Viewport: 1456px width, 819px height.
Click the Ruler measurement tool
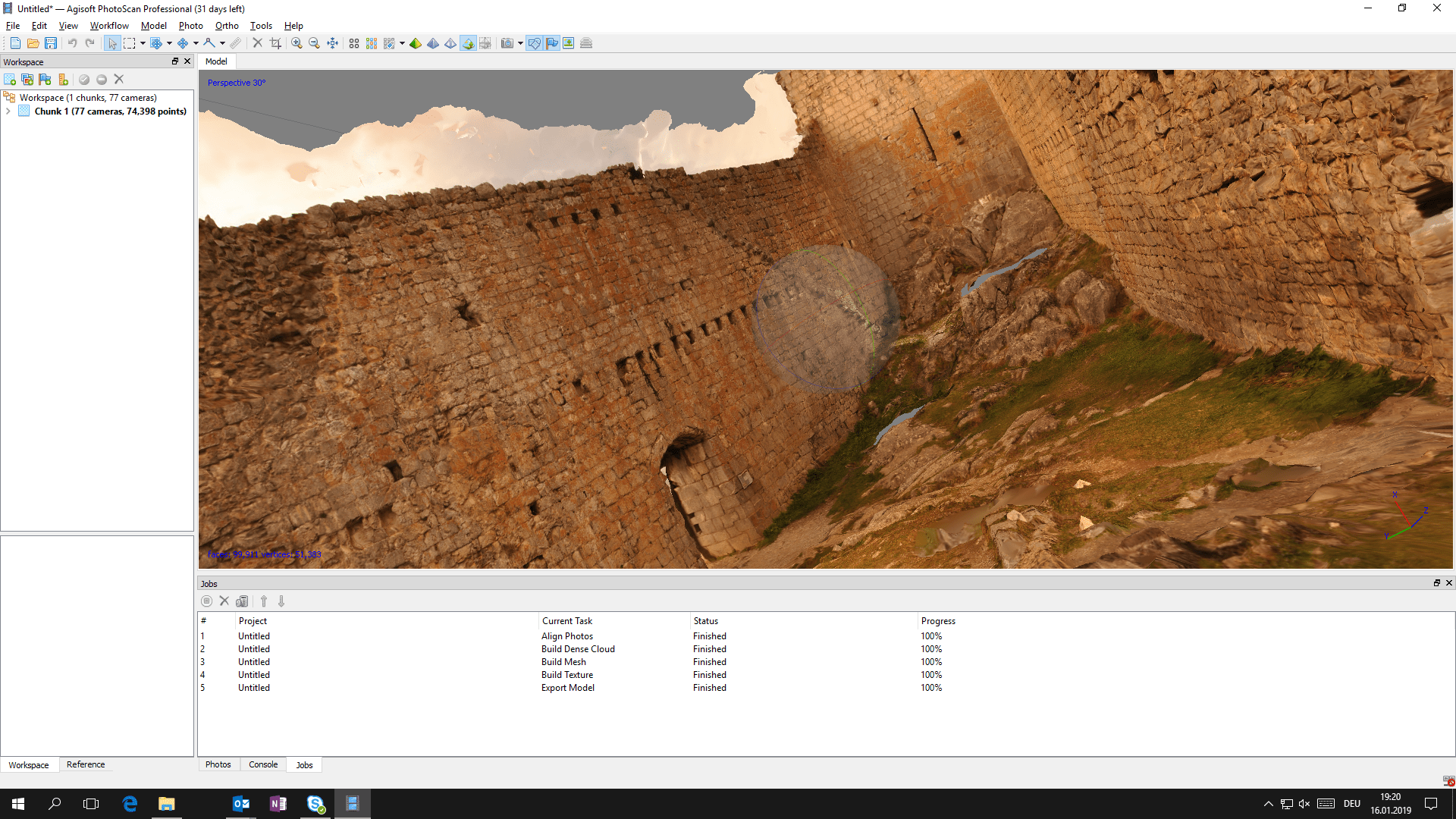click(236, 43)
